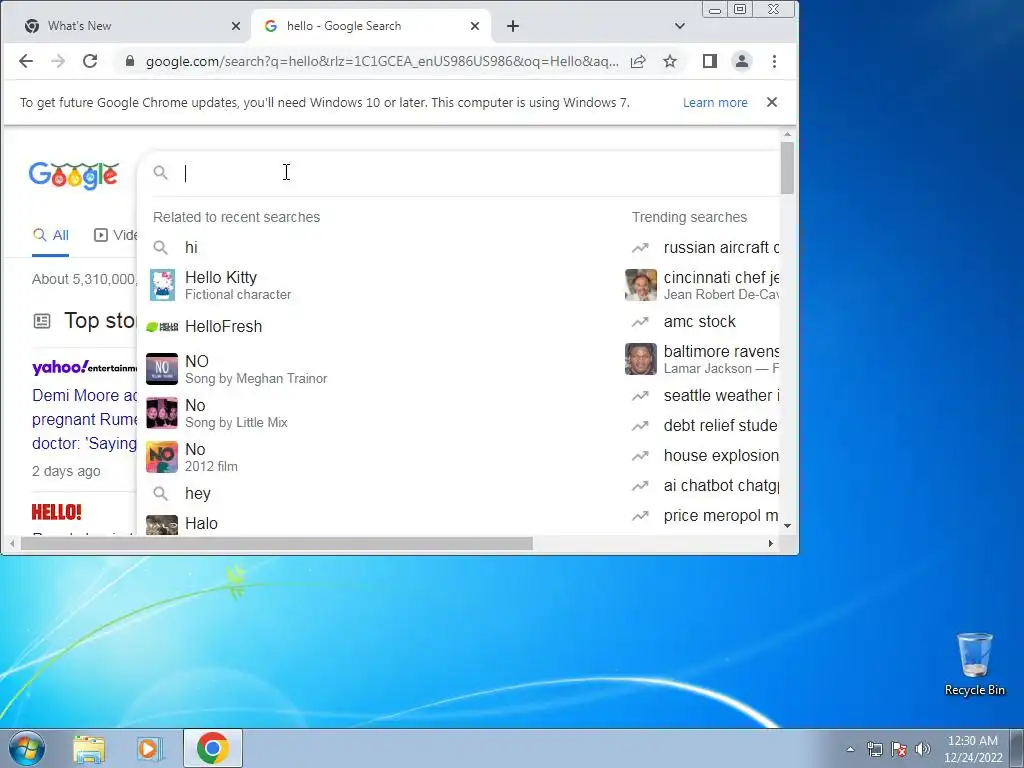Open Windows Explorer from the taskbar

pyautogui.click(x=89, y=749)
